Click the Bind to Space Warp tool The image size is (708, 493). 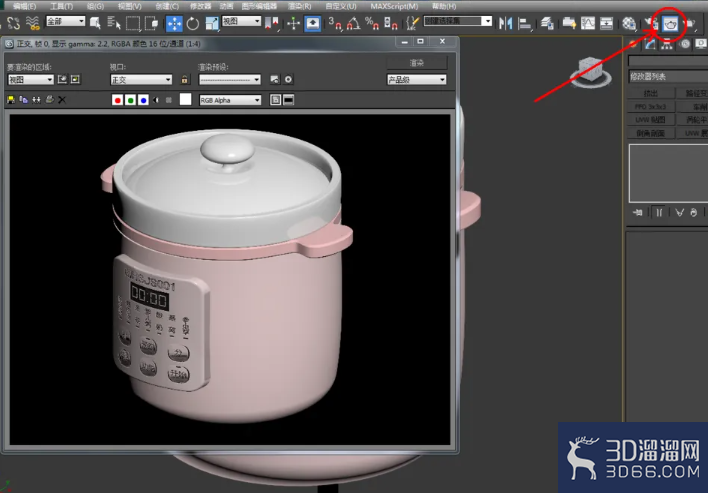tap(33, 23)
